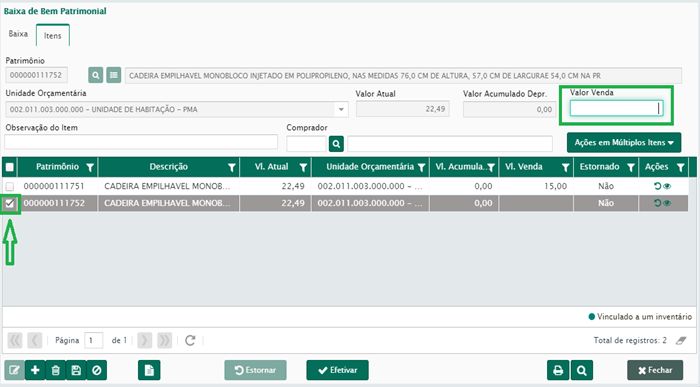Click the Observação do Item field
Viewport: 700px width, 387px height.
coord(141,142)
